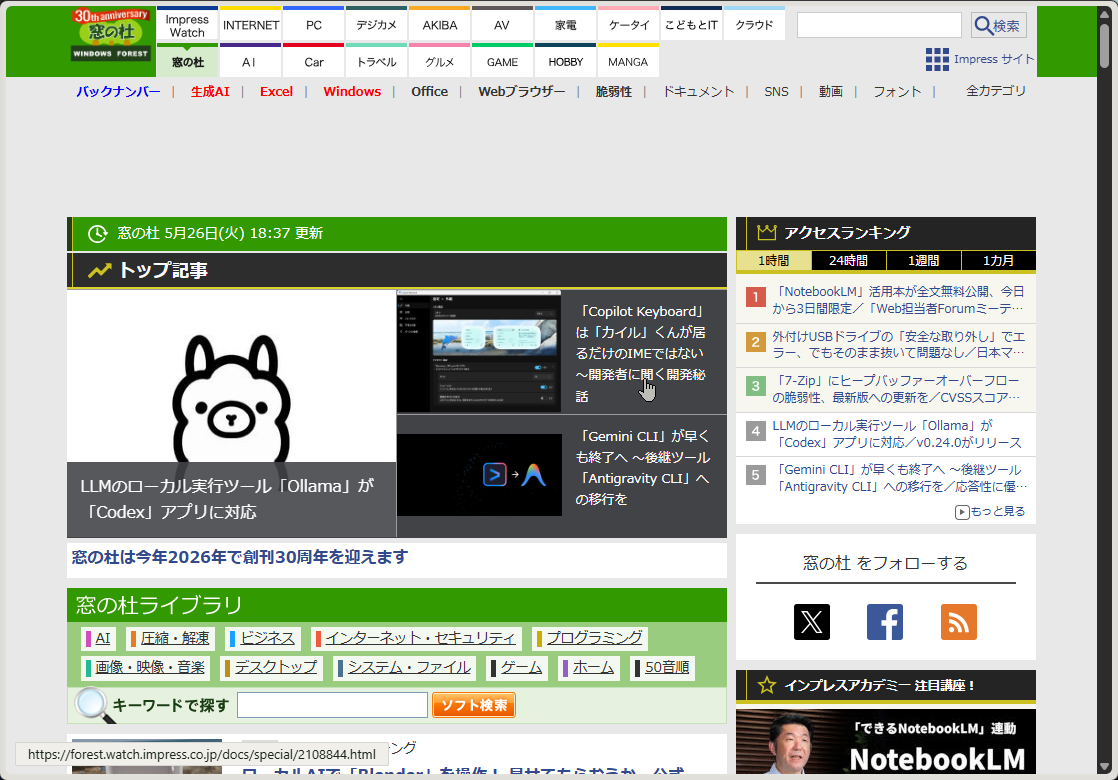Image resolution: width=1118 pixels, height=780 pixels.
Task: Open the 全カテゴリ link
Action: pos(996,91)
